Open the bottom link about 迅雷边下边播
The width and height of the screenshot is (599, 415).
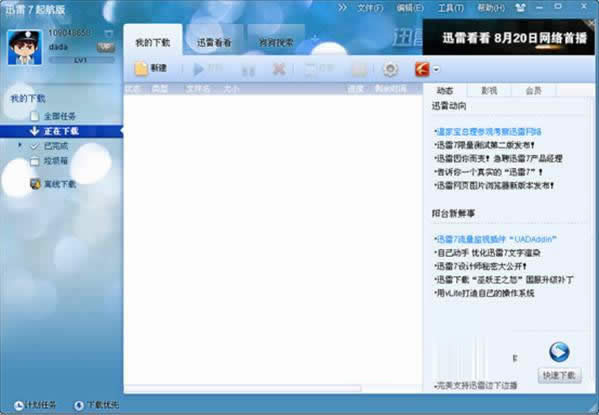coord(476,386)
